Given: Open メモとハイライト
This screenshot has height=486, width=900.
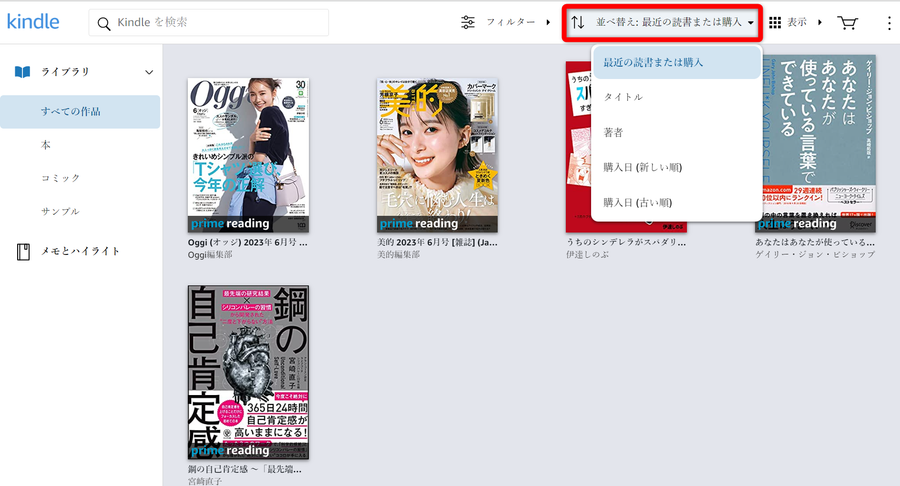Looking at the screenshot, I should [80, 251].
